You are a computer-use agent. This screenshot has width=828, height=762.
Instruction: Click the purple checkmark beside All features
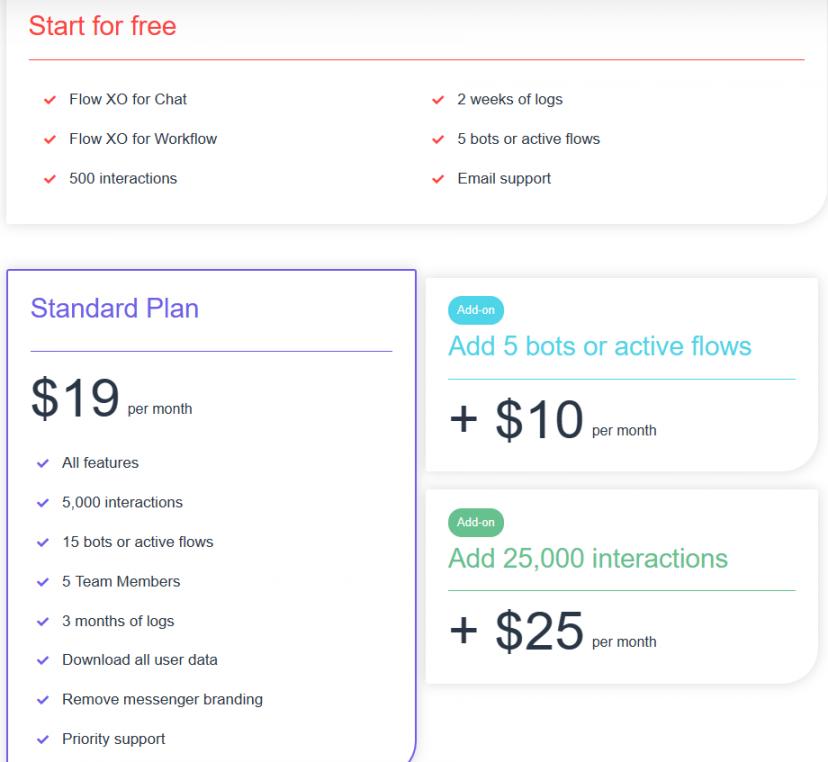click(43, 464)
